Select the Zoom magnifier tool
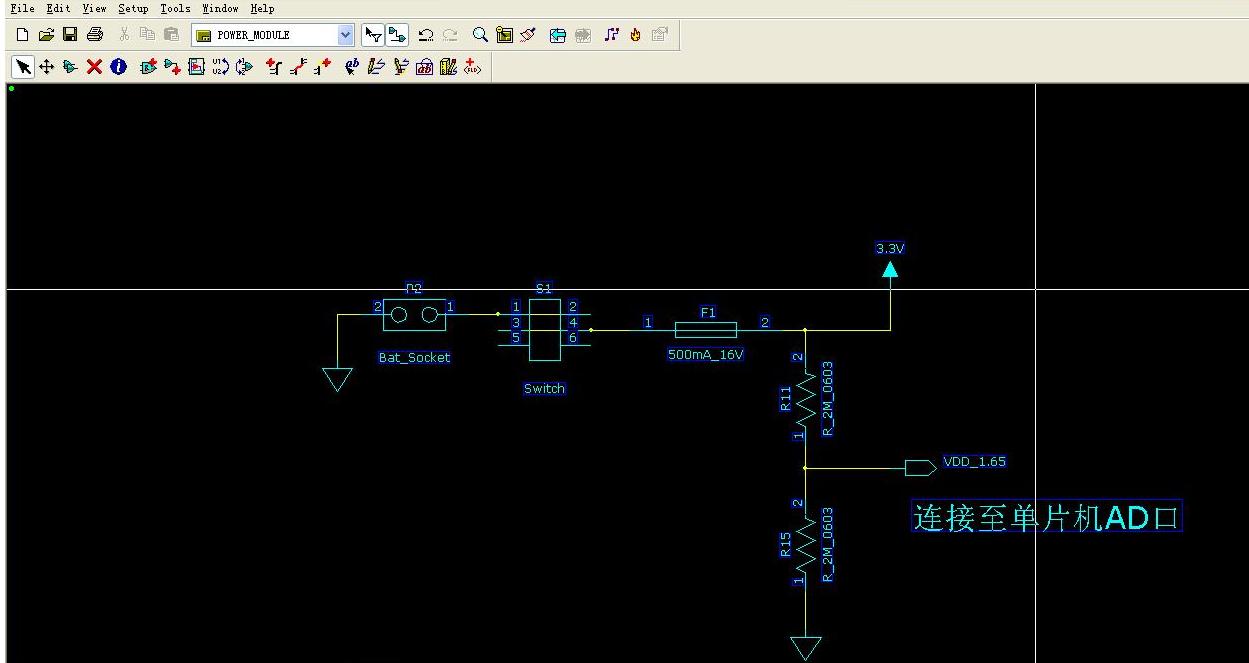Viewport: 1249px width, 663px height. 480,35
